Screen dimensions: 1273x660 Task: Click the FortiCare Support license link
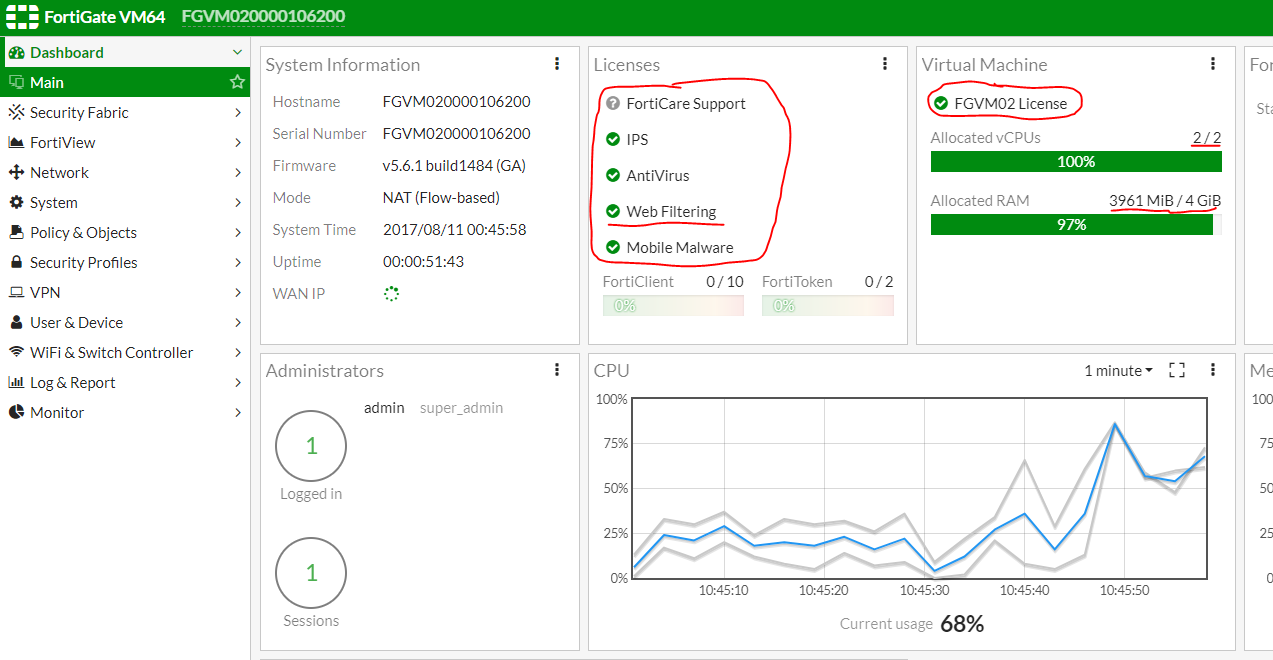(x=686, y=103)
